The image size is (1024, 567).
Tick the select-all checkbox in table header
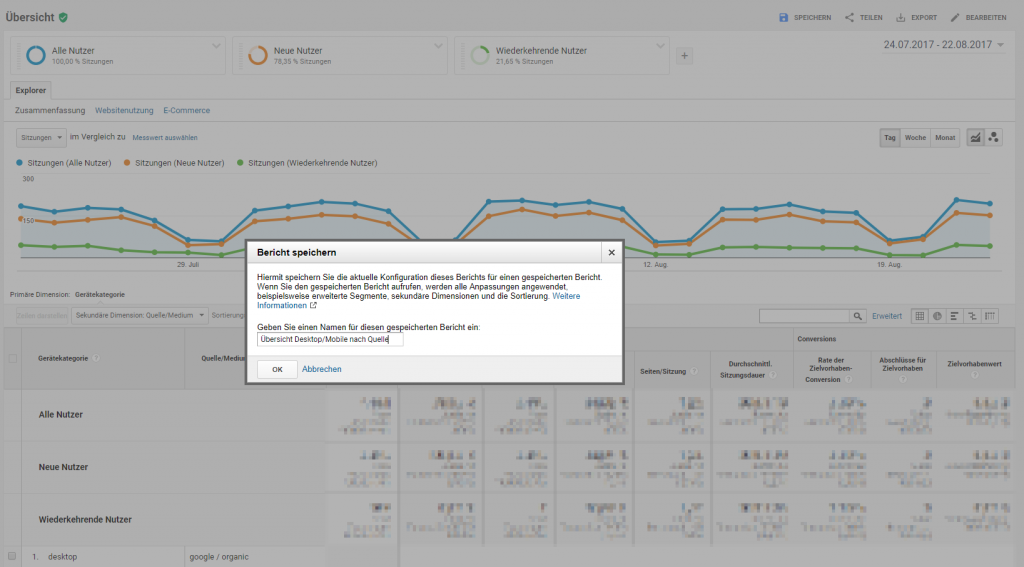12,358
